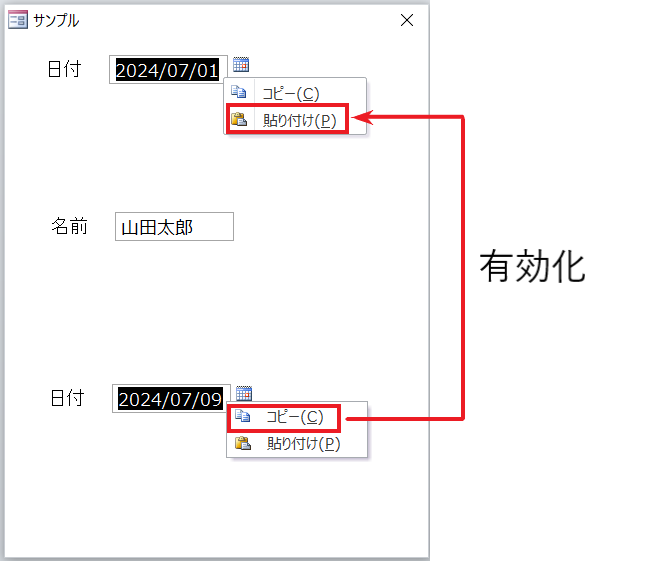Click the paste clipboard icon in the lower context menu
This screenshot has height=561, width=652.
(243, 443)
